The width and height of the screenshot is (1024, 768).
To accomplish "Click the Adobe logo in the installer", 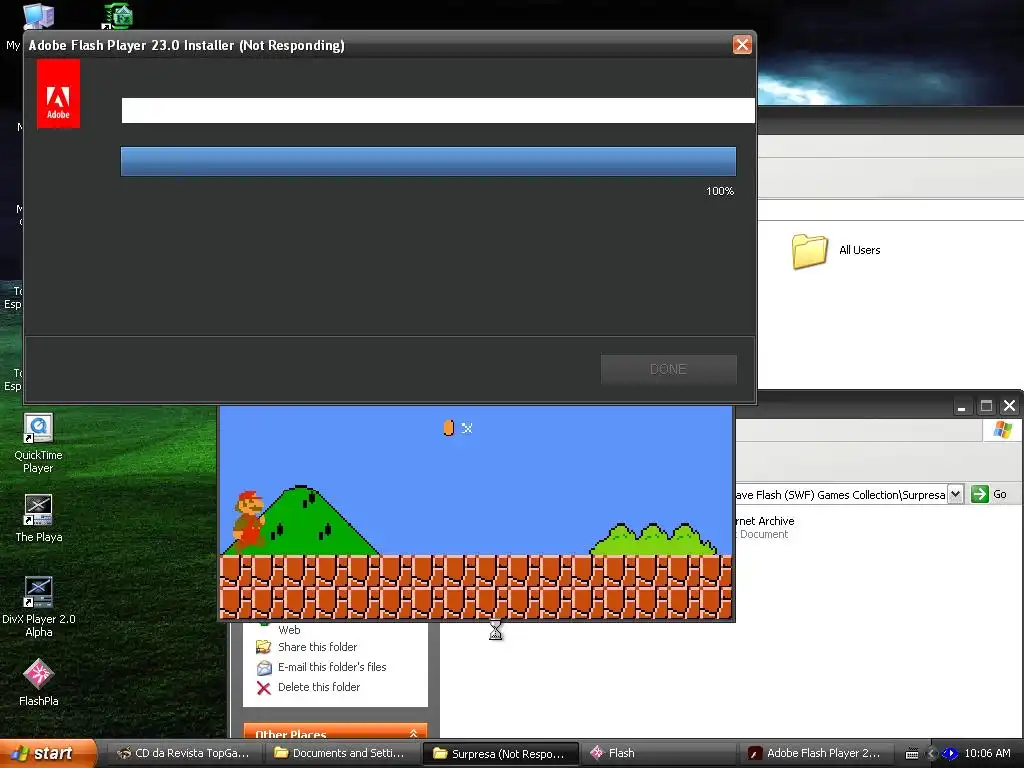I will [58, 93].
